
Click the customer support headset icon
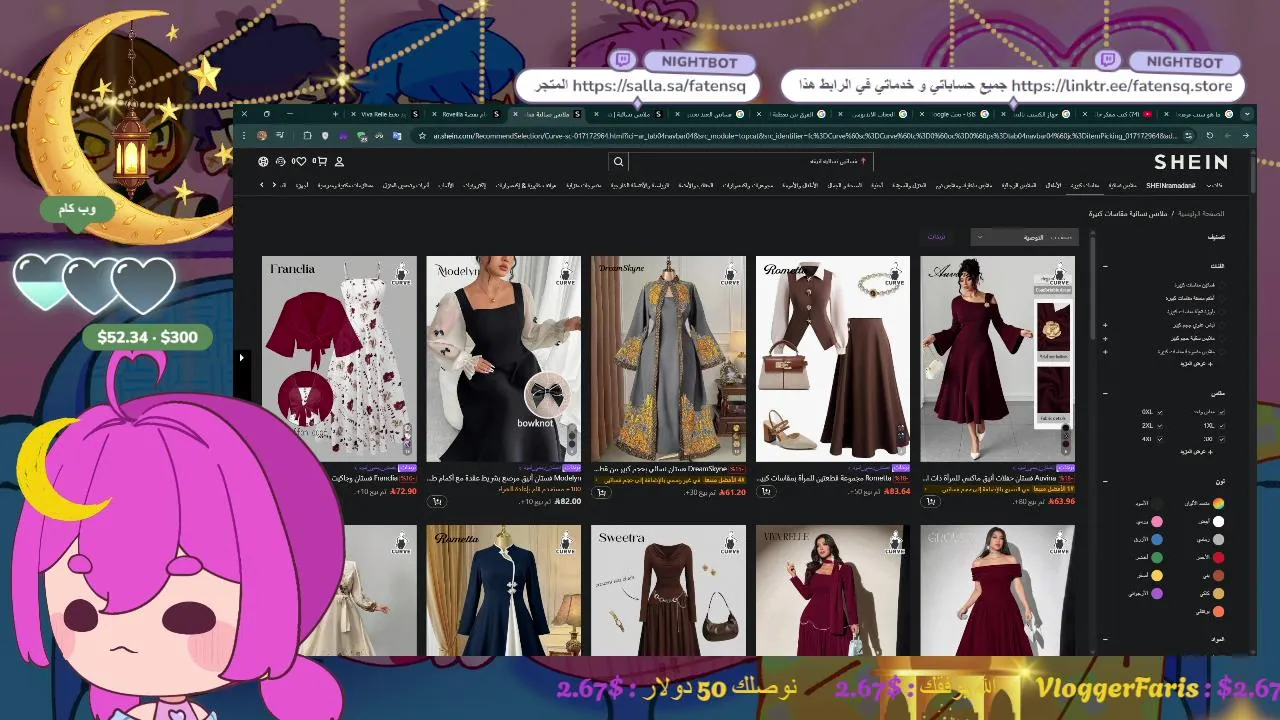tap(281, 161)
